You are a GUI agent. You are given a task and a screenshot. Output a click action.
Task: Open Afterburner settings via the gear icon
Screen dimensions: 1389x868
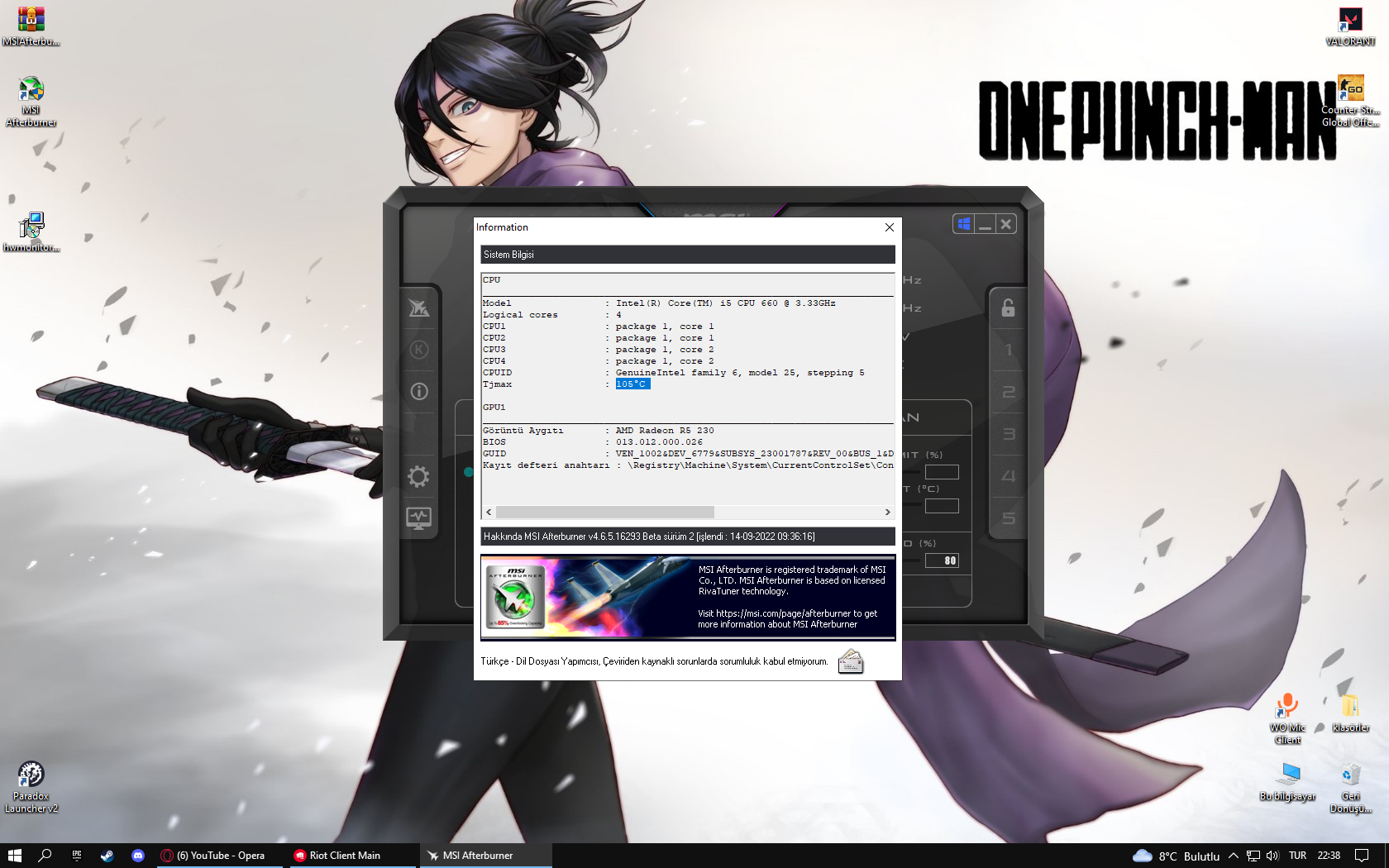click(x=418, y=476)
